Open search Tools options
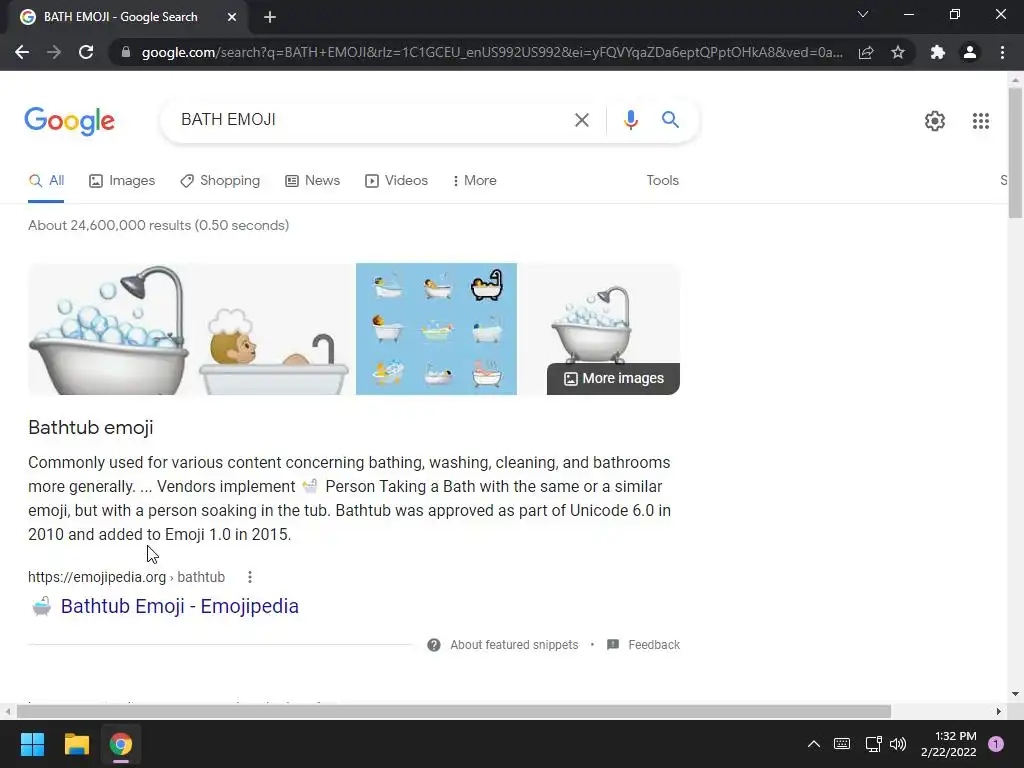Image resolution: width=1024 pixels, height=768 pixels. click(662, 181)
